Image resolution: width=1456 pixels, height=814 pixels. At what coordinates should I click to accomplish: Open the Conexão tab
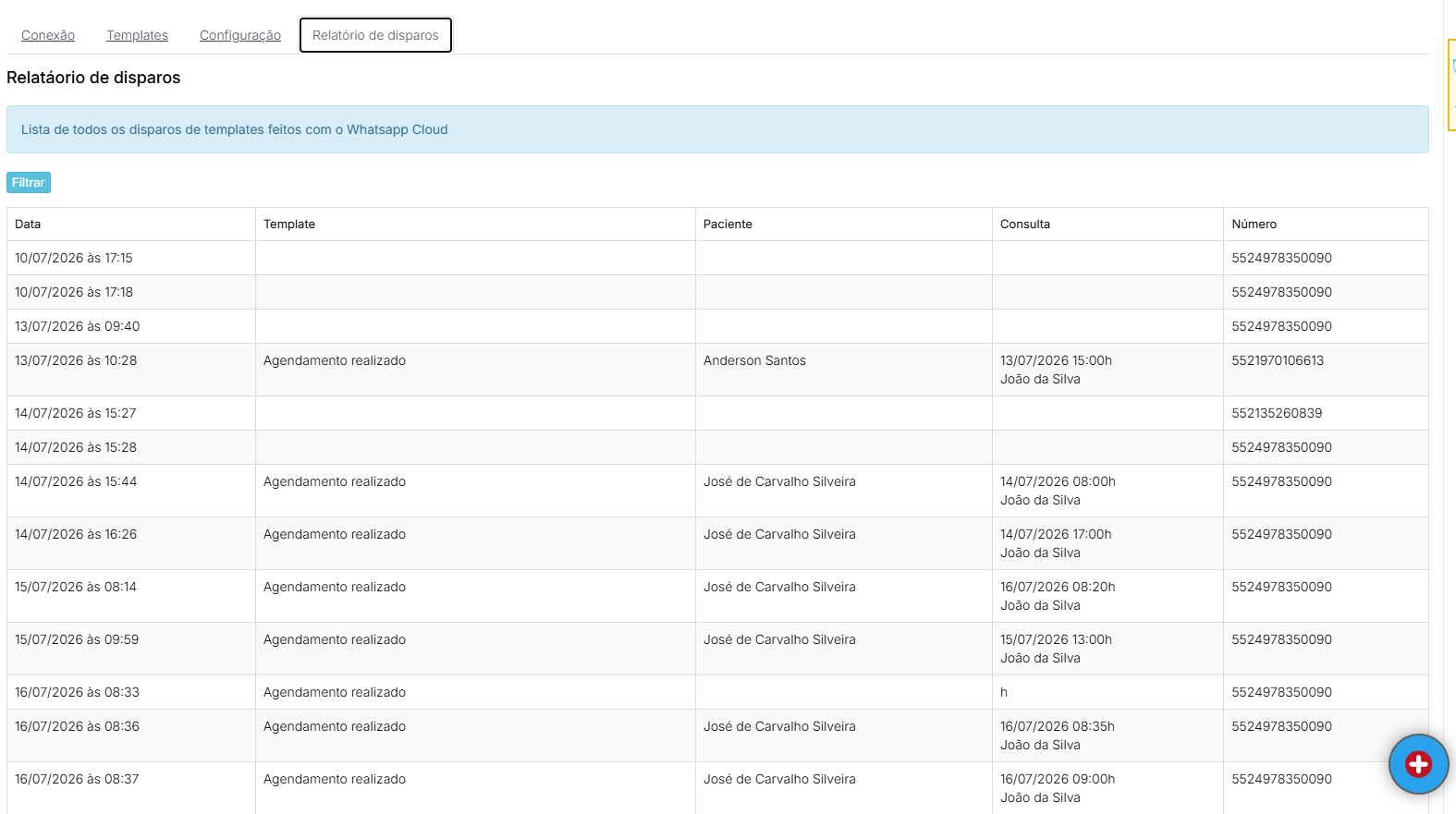[x=48, y=35]
